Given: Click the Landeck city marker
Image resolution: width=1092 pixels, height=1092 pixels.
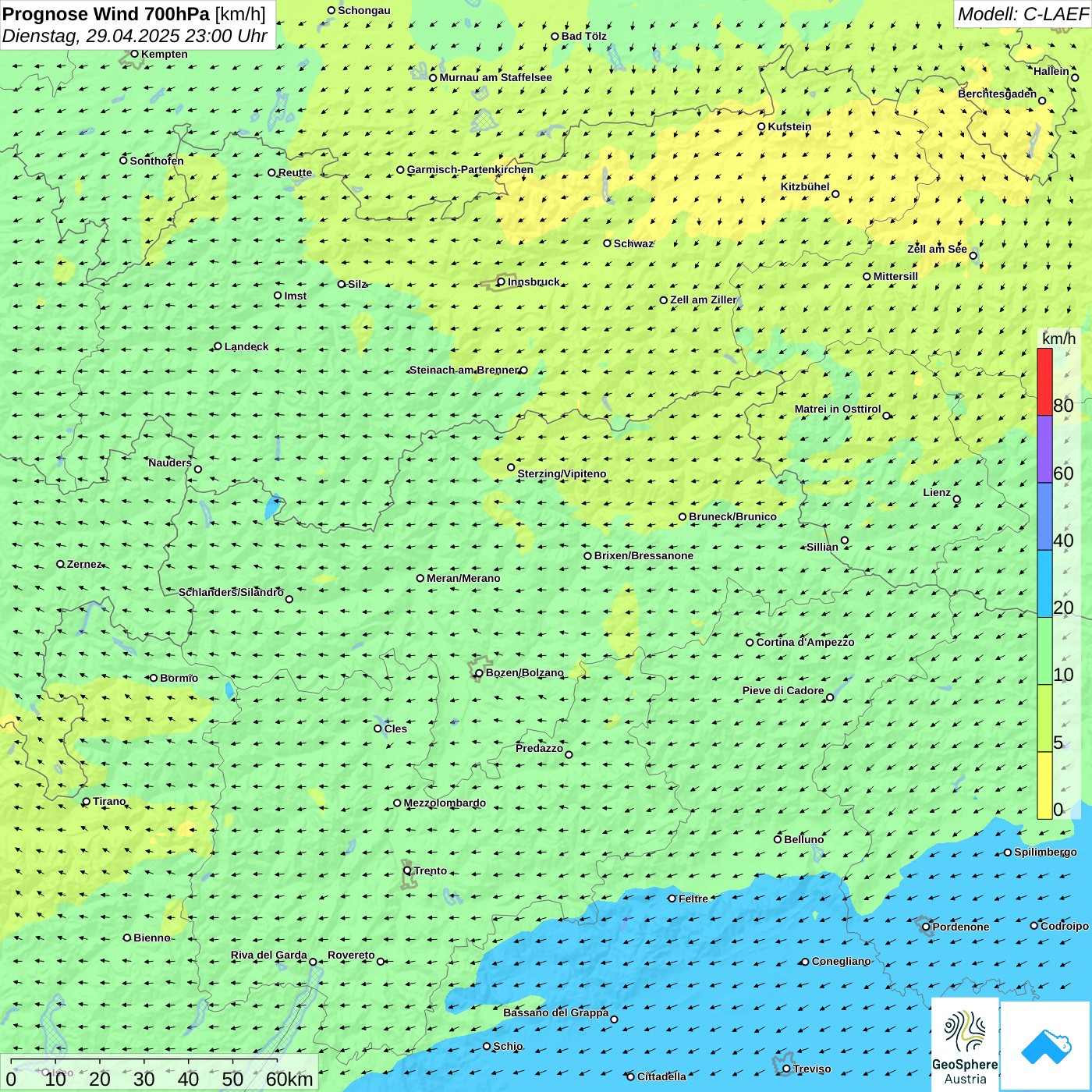Looking at the screenshot, I should coord(218,346).
